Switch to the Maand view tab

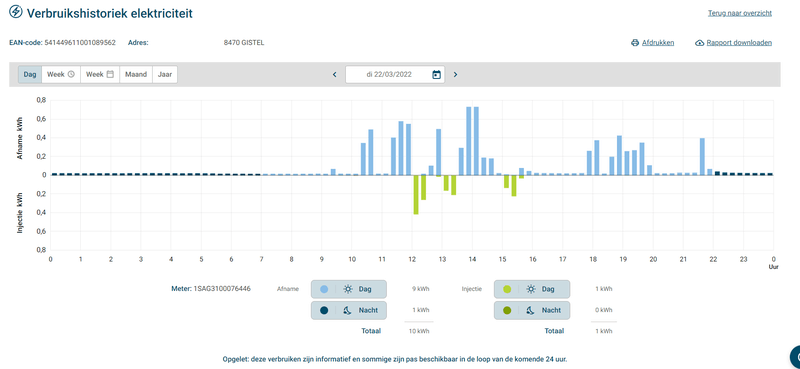(x=136, y=75)
